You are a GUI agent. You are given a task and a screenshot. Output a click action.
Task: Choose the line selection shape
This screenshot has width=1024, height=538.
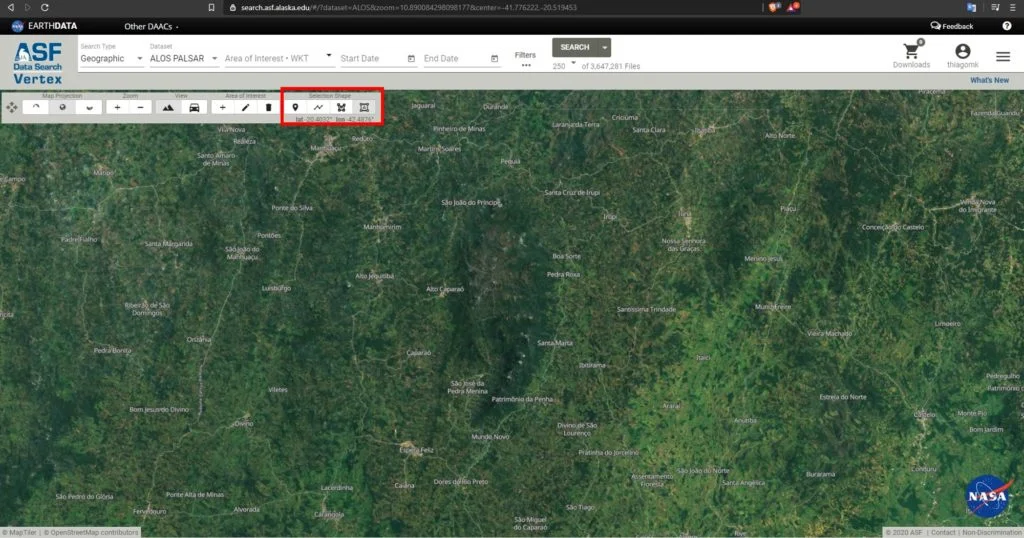tap(318, 107)
